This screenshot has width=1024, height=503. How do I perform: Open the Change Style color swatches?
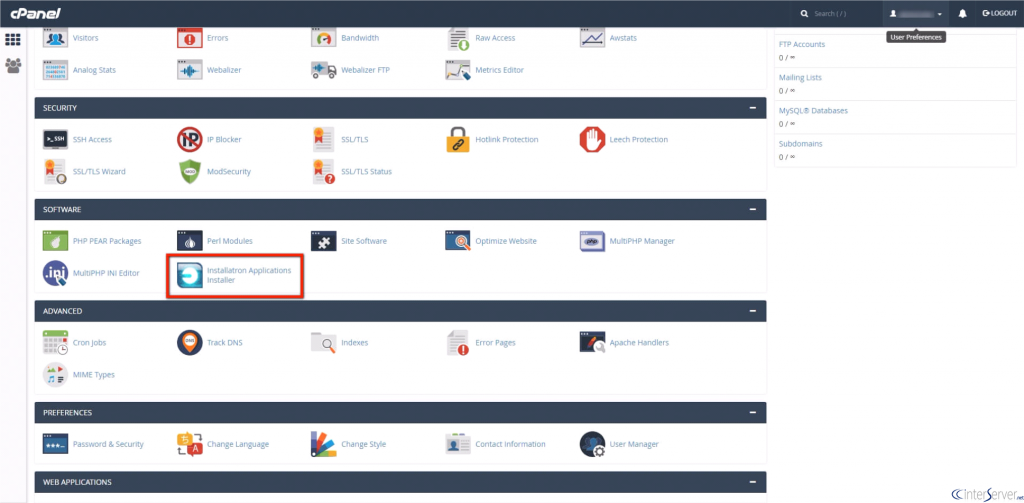click(x=323, y=444)
